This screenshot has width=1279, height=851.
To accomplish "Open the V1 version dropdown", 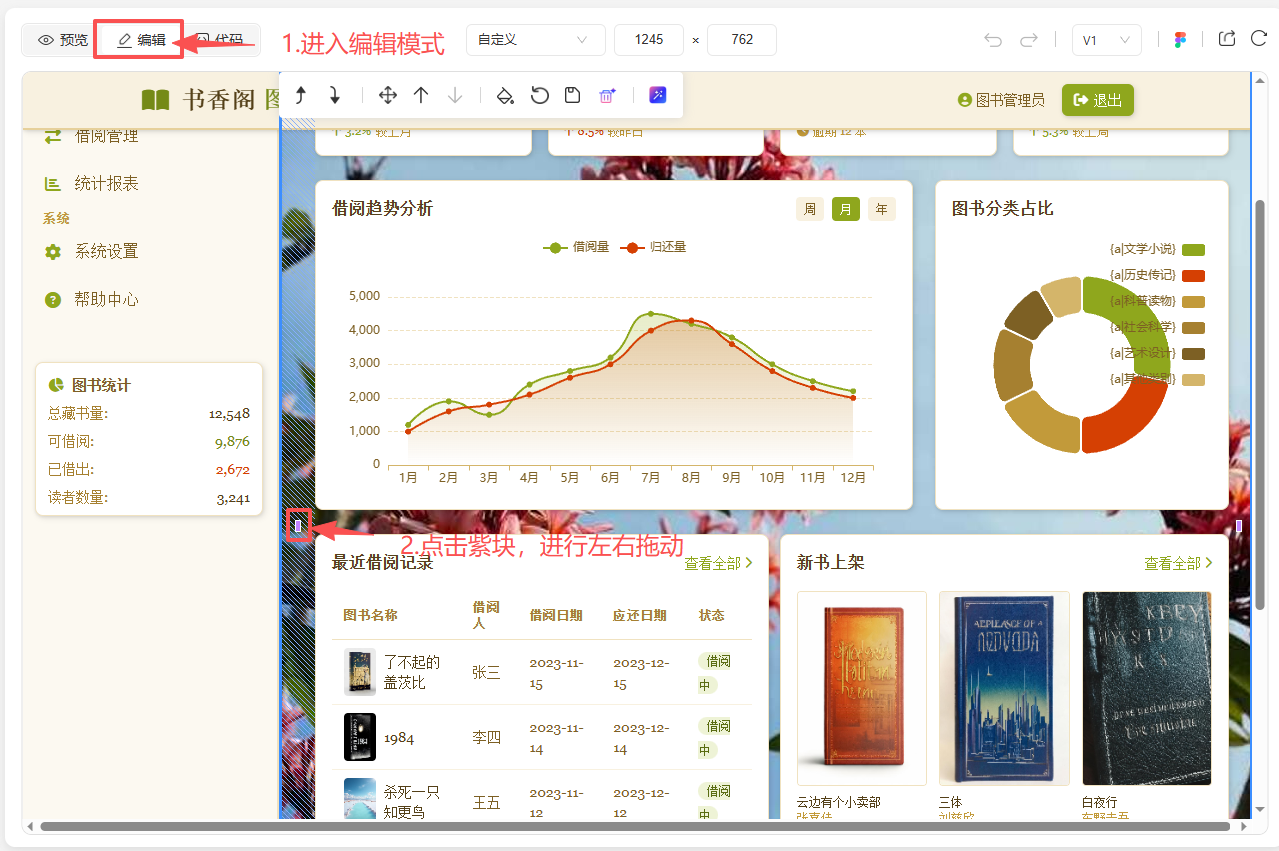I will [x=1106, y=40].
